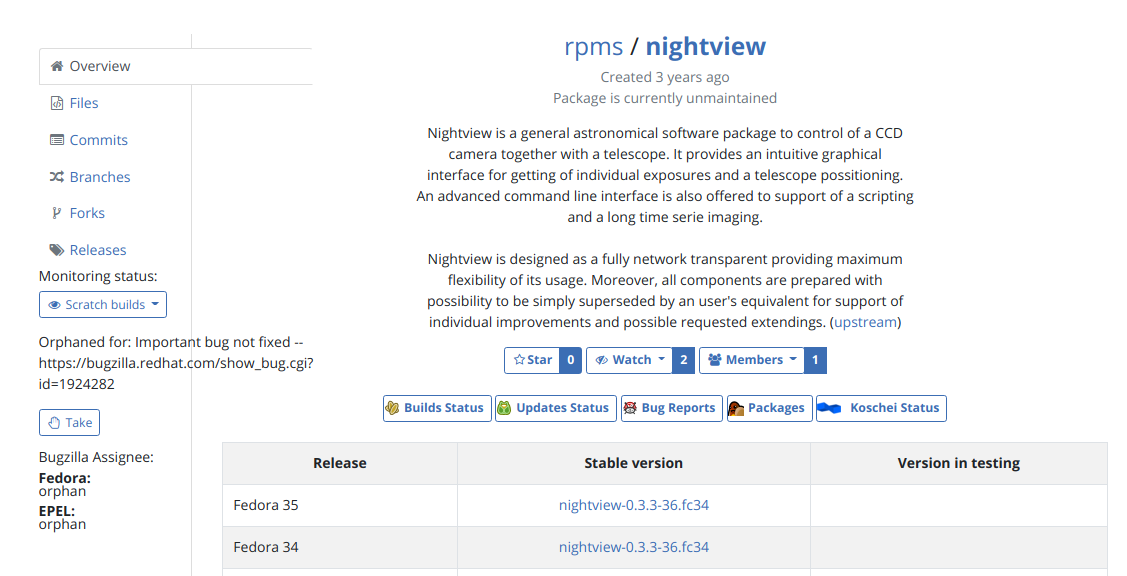
Task: Click the Bug Reports bug icon
Action: 630,408
